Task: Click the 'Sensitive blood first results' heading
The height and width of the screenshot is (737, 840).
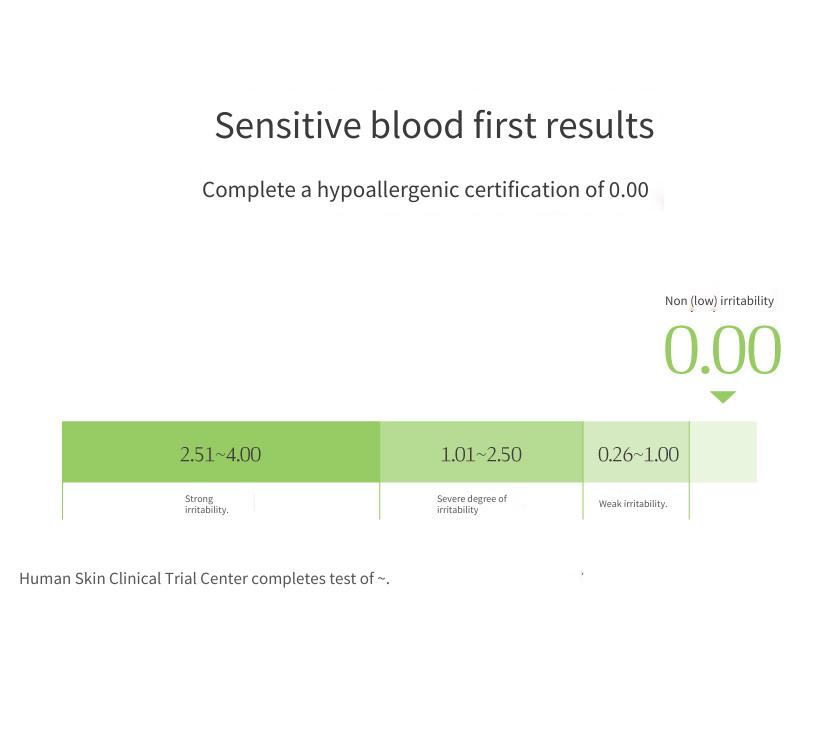Action: tap(434, 126)
